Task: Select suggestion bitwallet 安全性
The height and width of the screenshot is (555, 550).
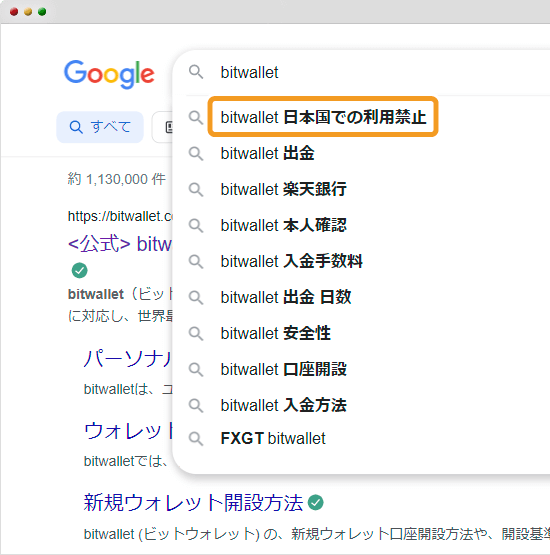Action: coord(275,333)
